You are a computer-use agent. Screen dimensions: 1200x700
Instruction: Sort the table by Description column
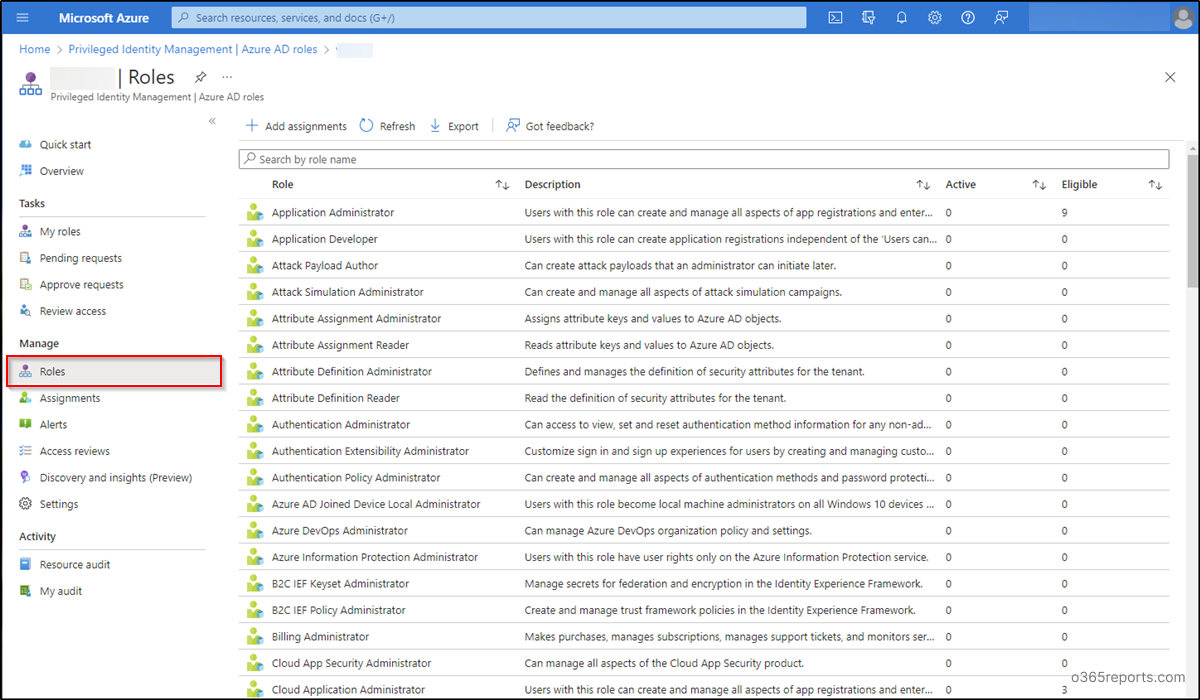[x=923, y=185]
